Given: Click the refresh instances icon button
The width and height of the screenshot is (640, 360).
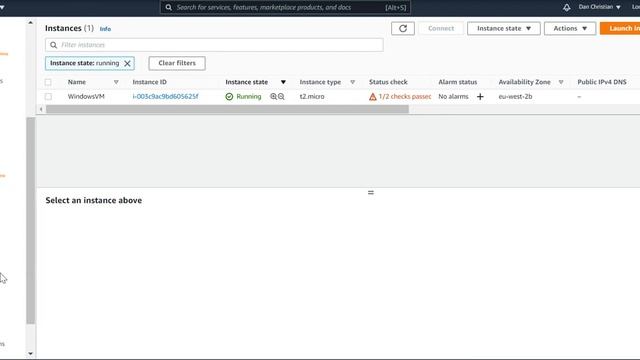Looking at the screenshot, I should [x=403, y=29].
